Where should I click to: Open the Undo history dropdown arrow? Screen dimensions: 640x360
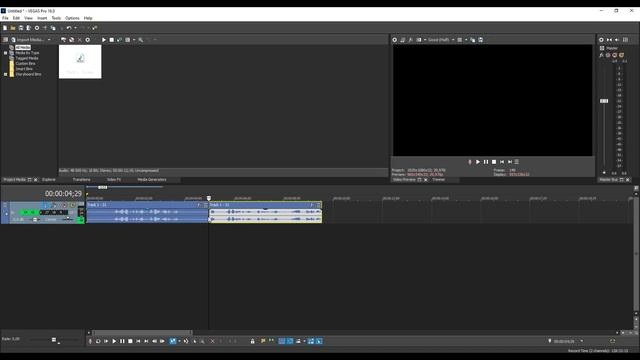point(76,28)
